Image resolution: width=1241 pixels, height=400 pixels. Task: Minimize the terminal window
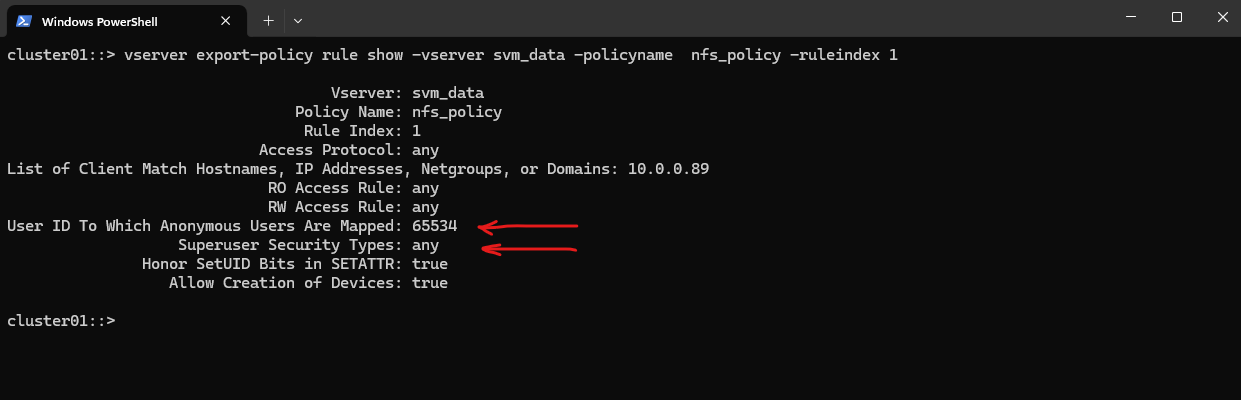point(1129,17)
